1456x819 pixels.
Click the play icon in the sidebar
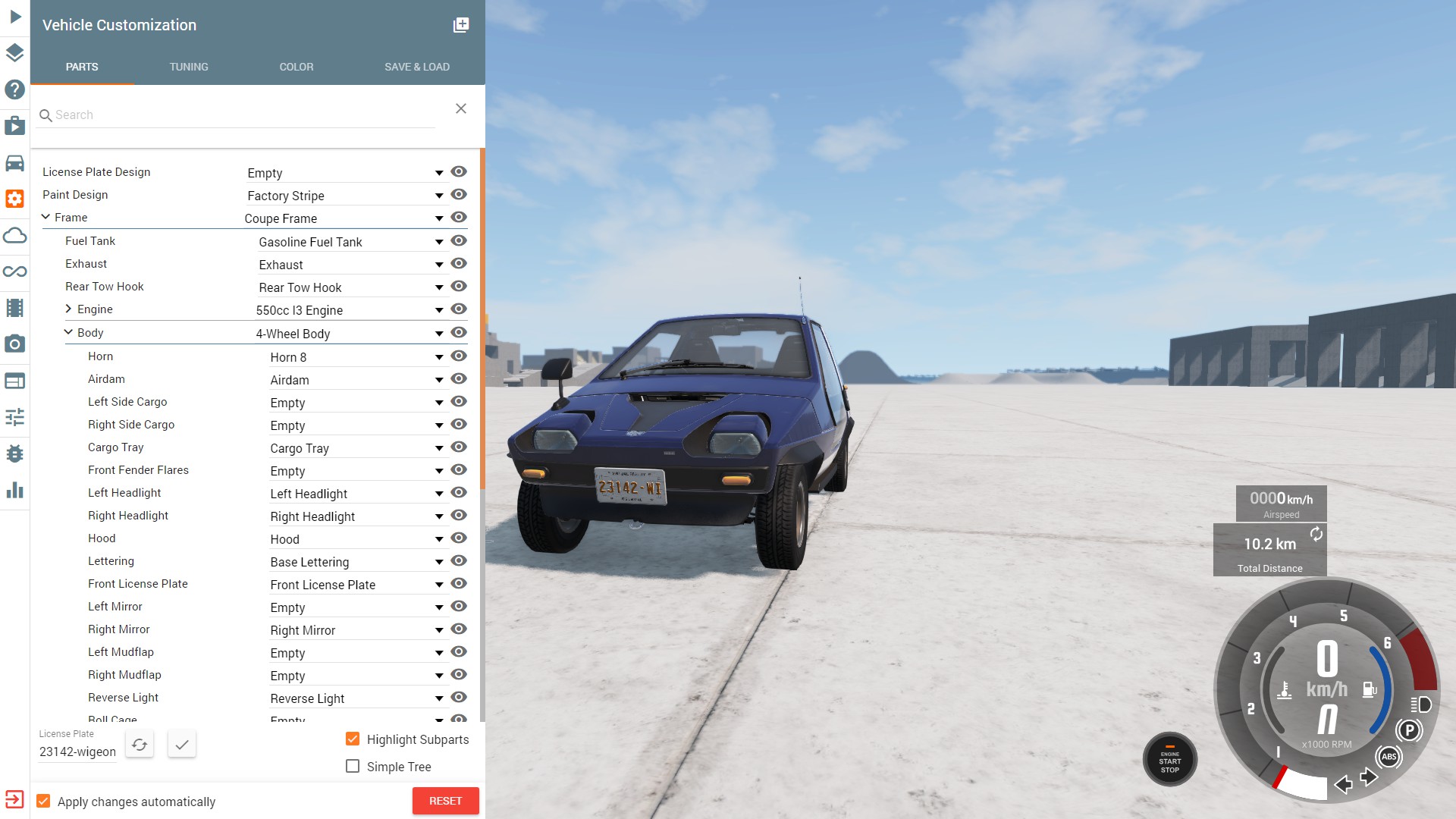coord(15,16)
